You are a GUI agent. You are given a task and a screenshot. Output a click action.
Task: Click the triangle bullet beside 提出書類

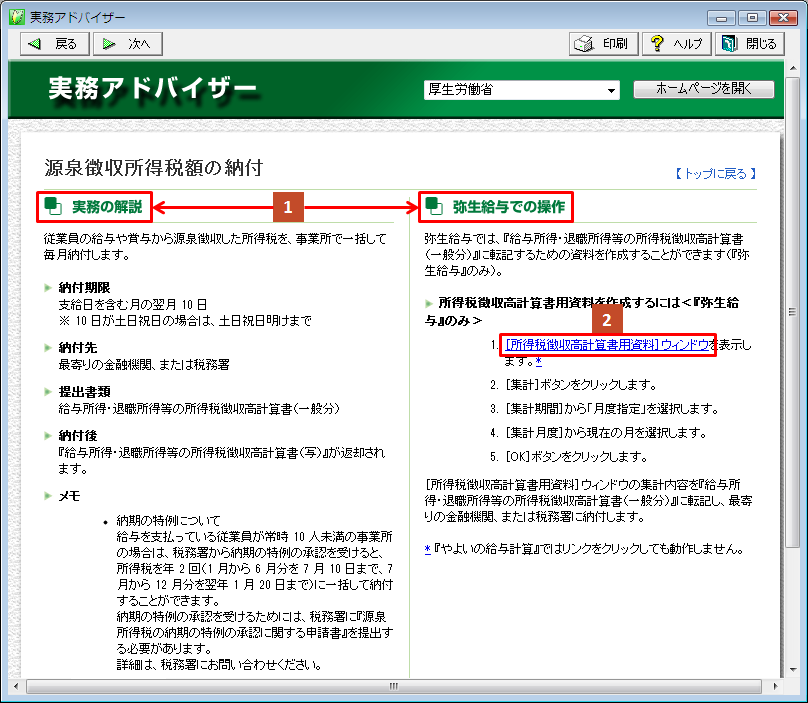[48, 392]
